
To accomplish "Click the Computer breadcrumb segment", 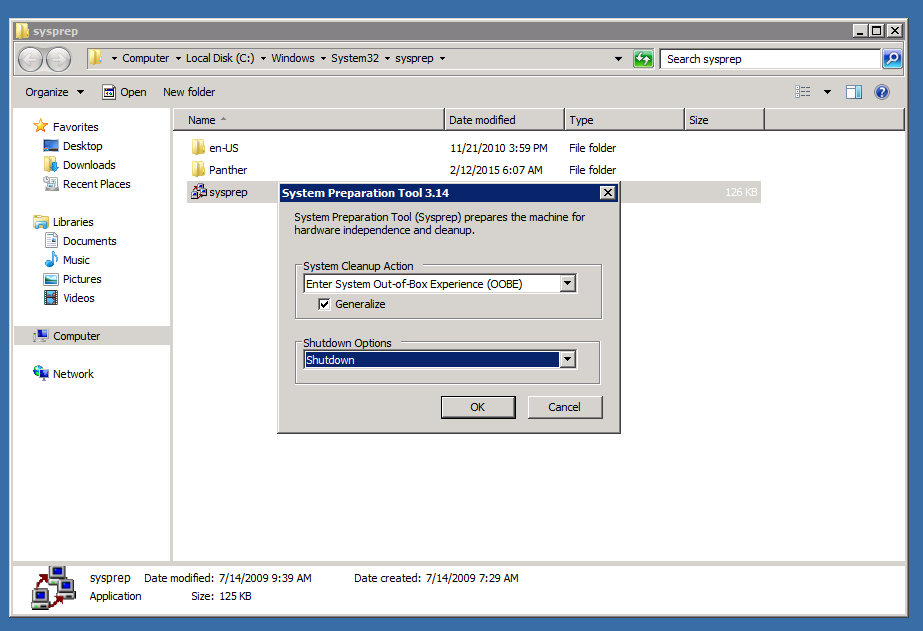I will point(145,58).
